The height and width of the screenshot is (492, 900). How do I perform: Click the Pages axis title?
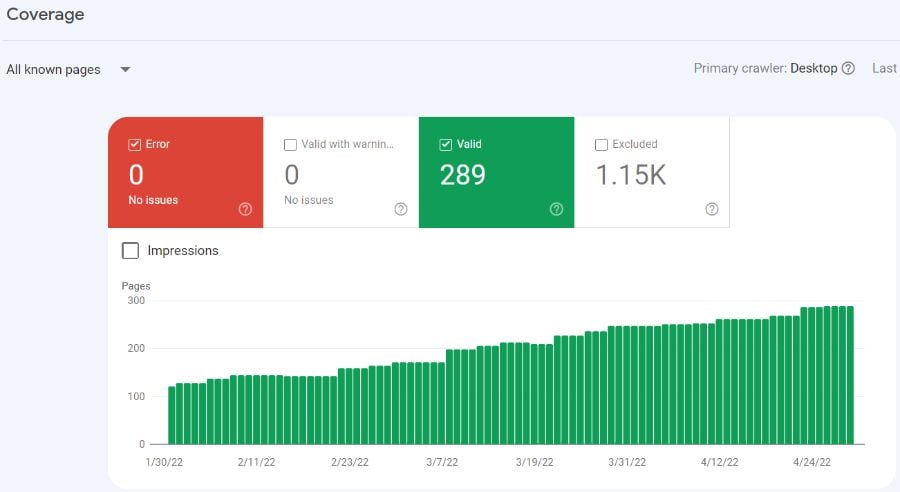pyautogui.click(x=136, y=286)
